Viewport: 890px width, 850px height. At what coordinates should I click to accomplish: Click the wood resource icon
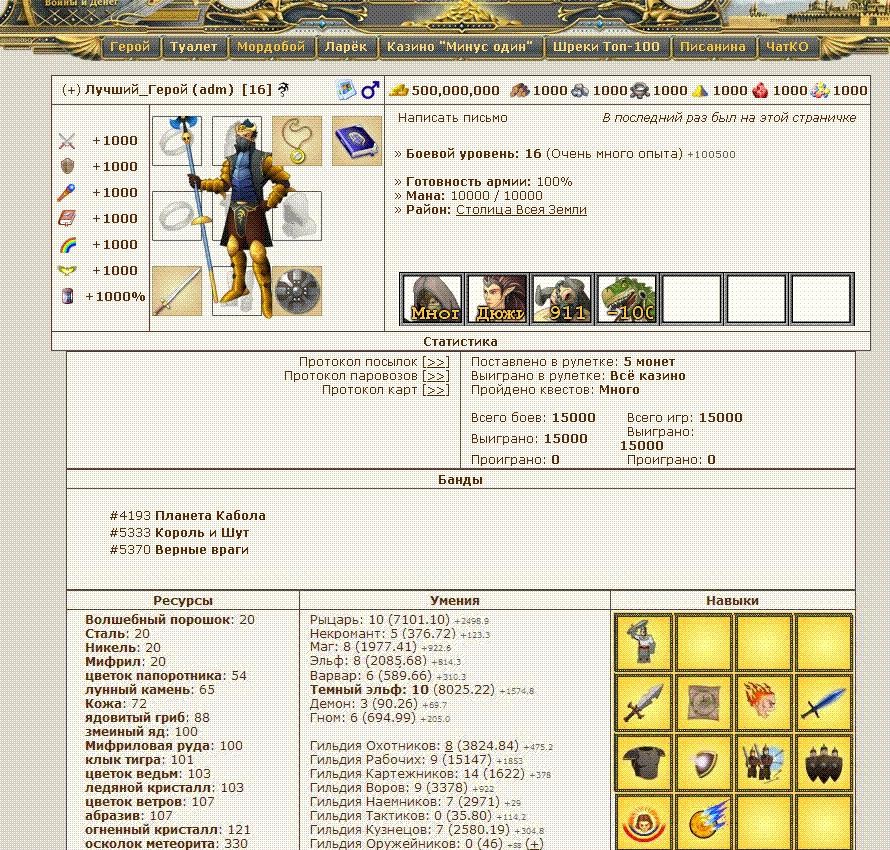coord(519,90)
